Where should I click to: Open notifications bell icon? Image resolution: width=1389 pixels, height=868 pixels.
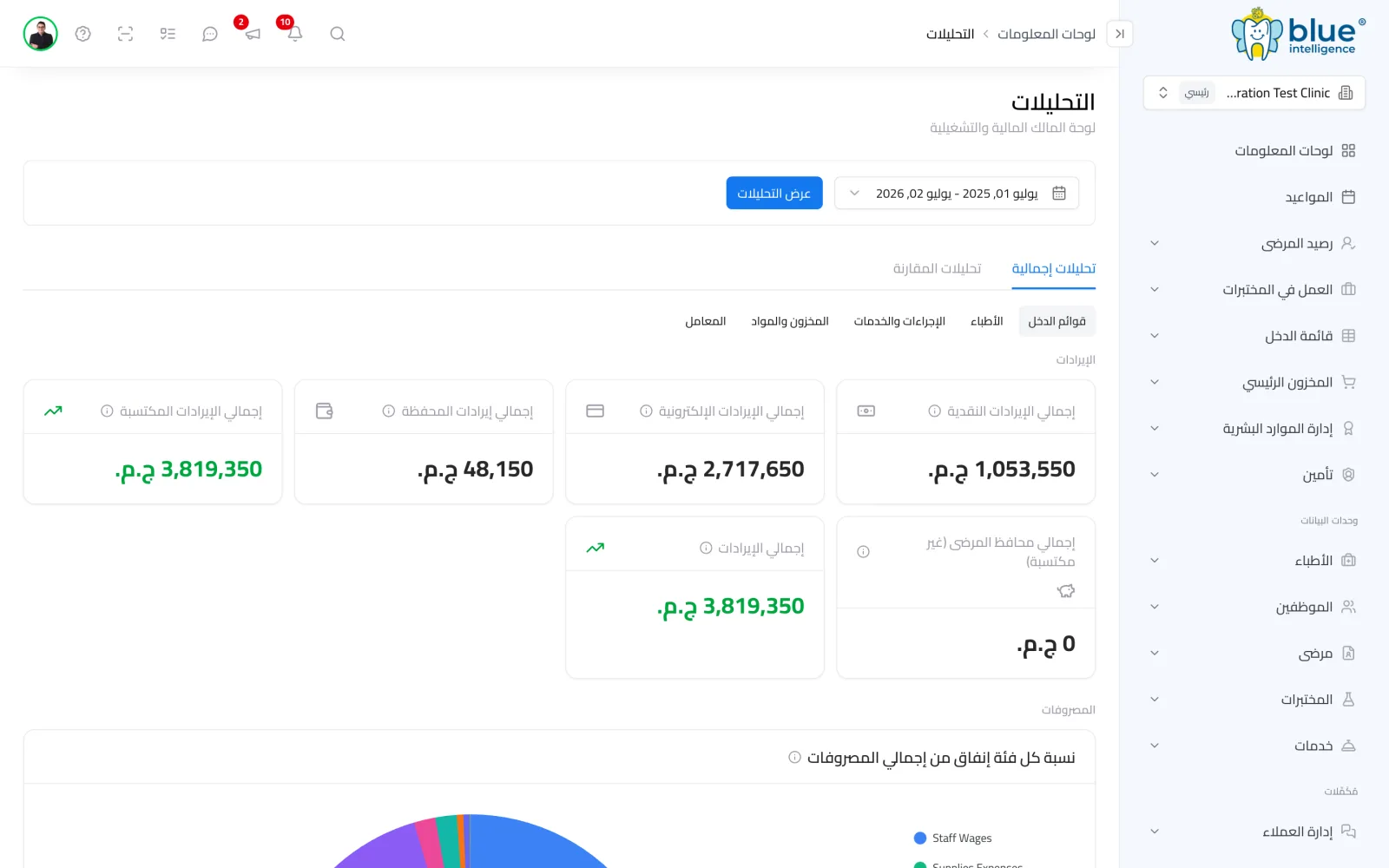[295, 34]
